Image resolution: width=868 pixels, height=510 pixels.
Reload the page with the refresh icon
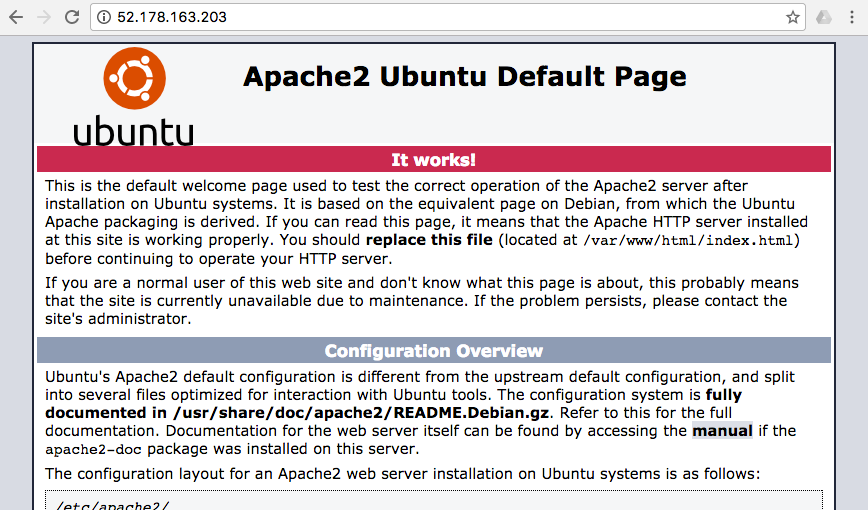click(x=72, y=17)
